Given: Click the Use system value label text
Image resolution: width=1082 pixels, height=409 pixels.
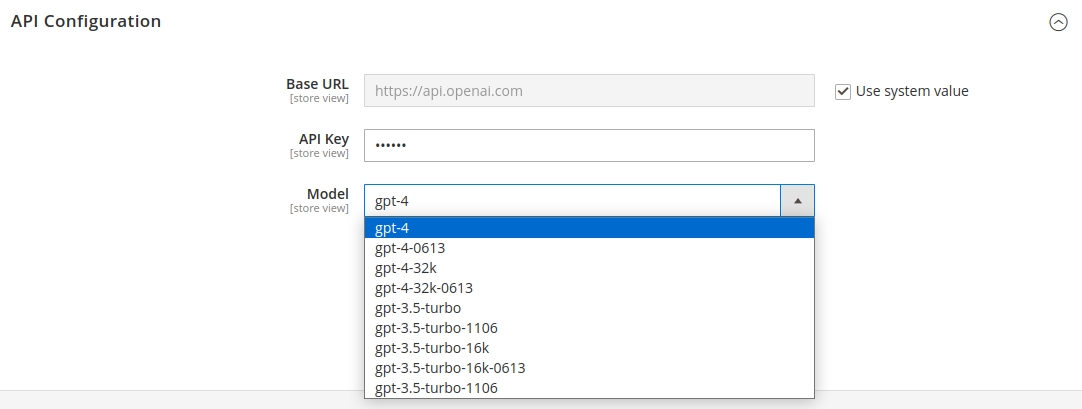Looking at the screenshot, I should [912, 91].
